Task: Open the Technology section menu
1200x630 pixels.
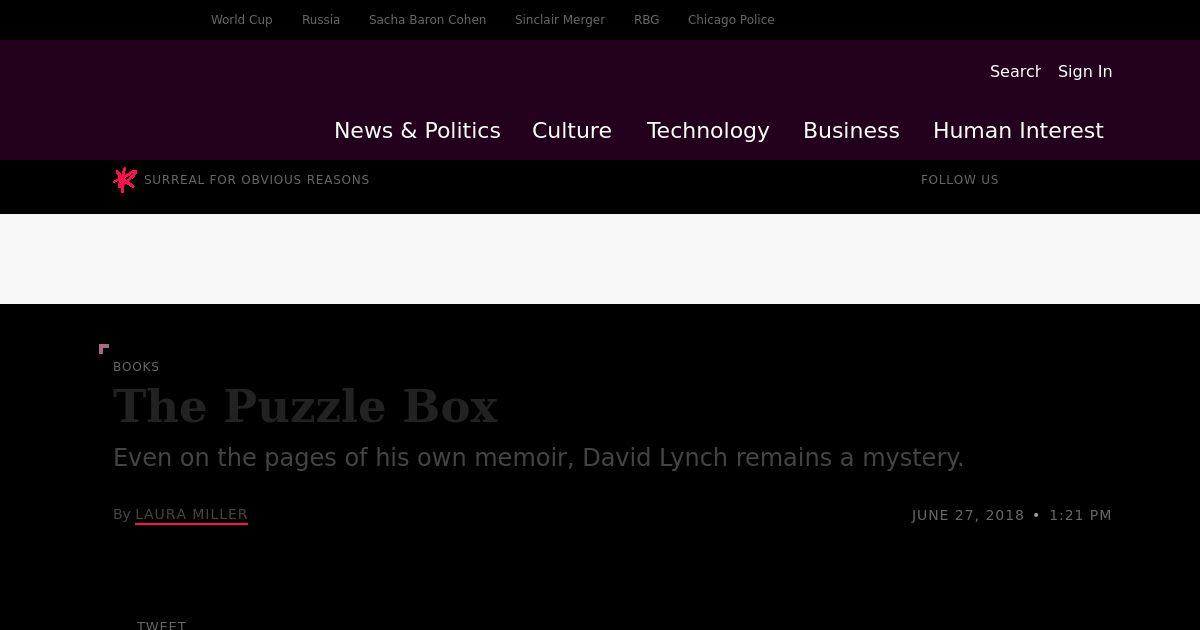Action: tap(708, 131)
